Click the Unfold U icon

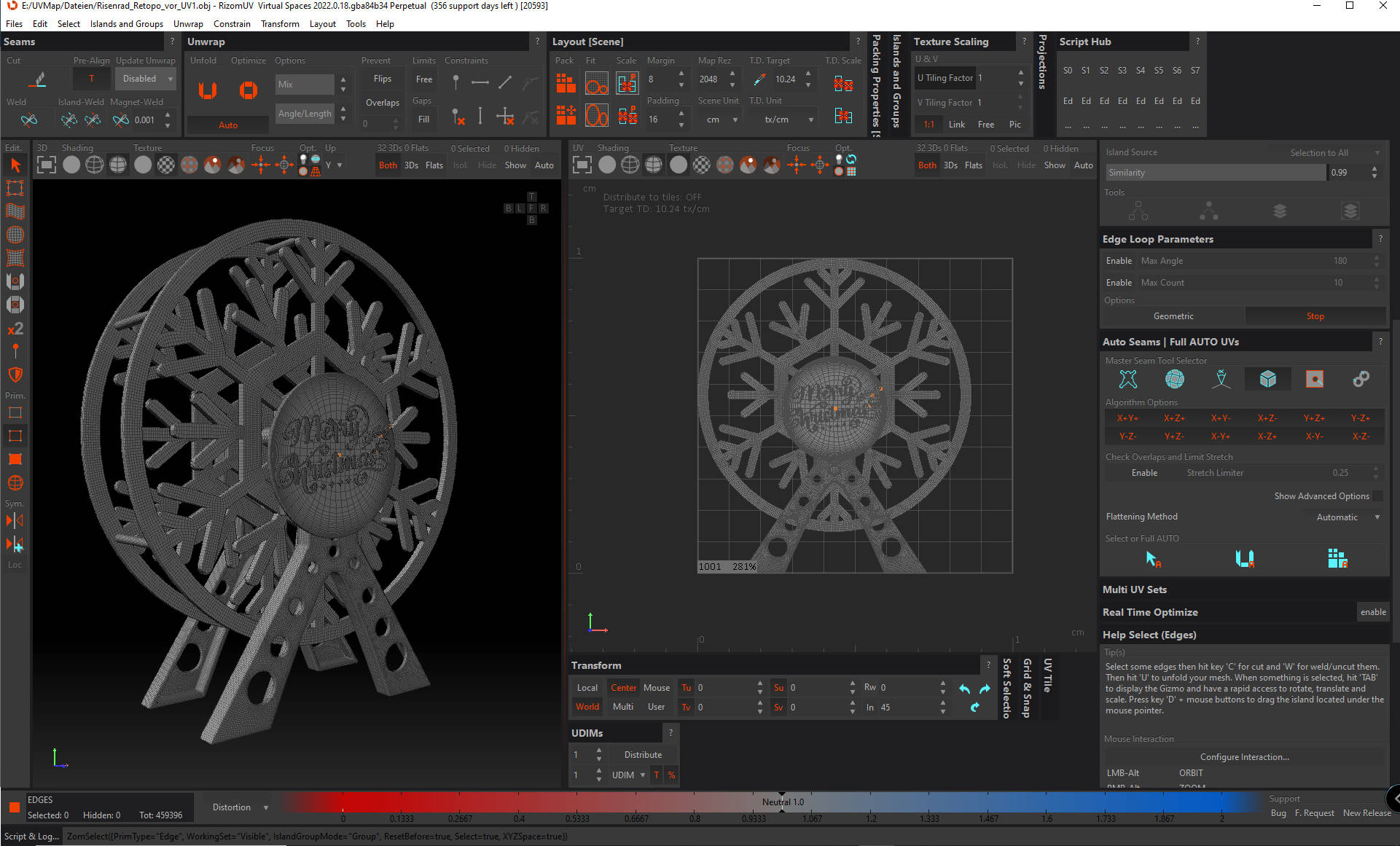pyautogui.click(x=208, y=90)
